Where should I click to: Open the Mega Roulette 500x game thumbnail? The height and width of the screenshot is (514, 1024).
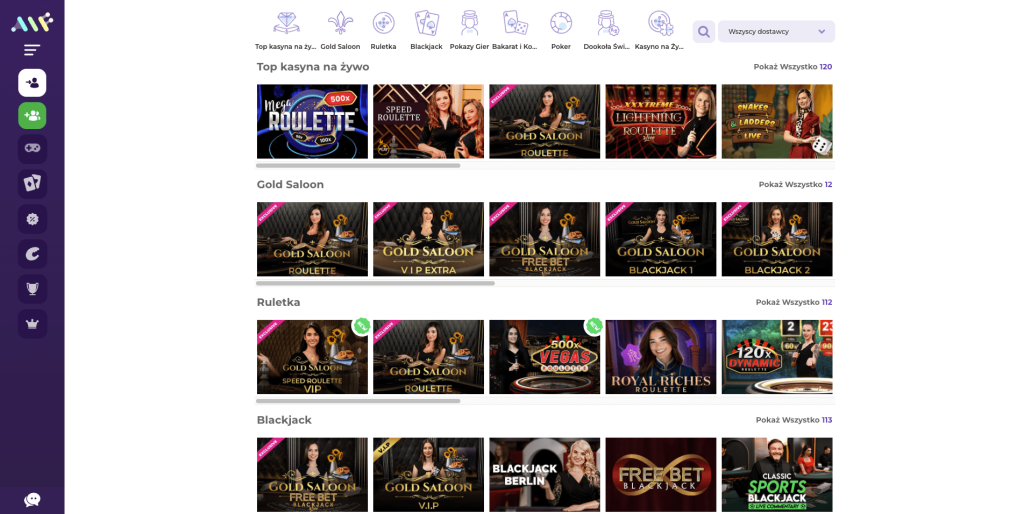(312, 121)
